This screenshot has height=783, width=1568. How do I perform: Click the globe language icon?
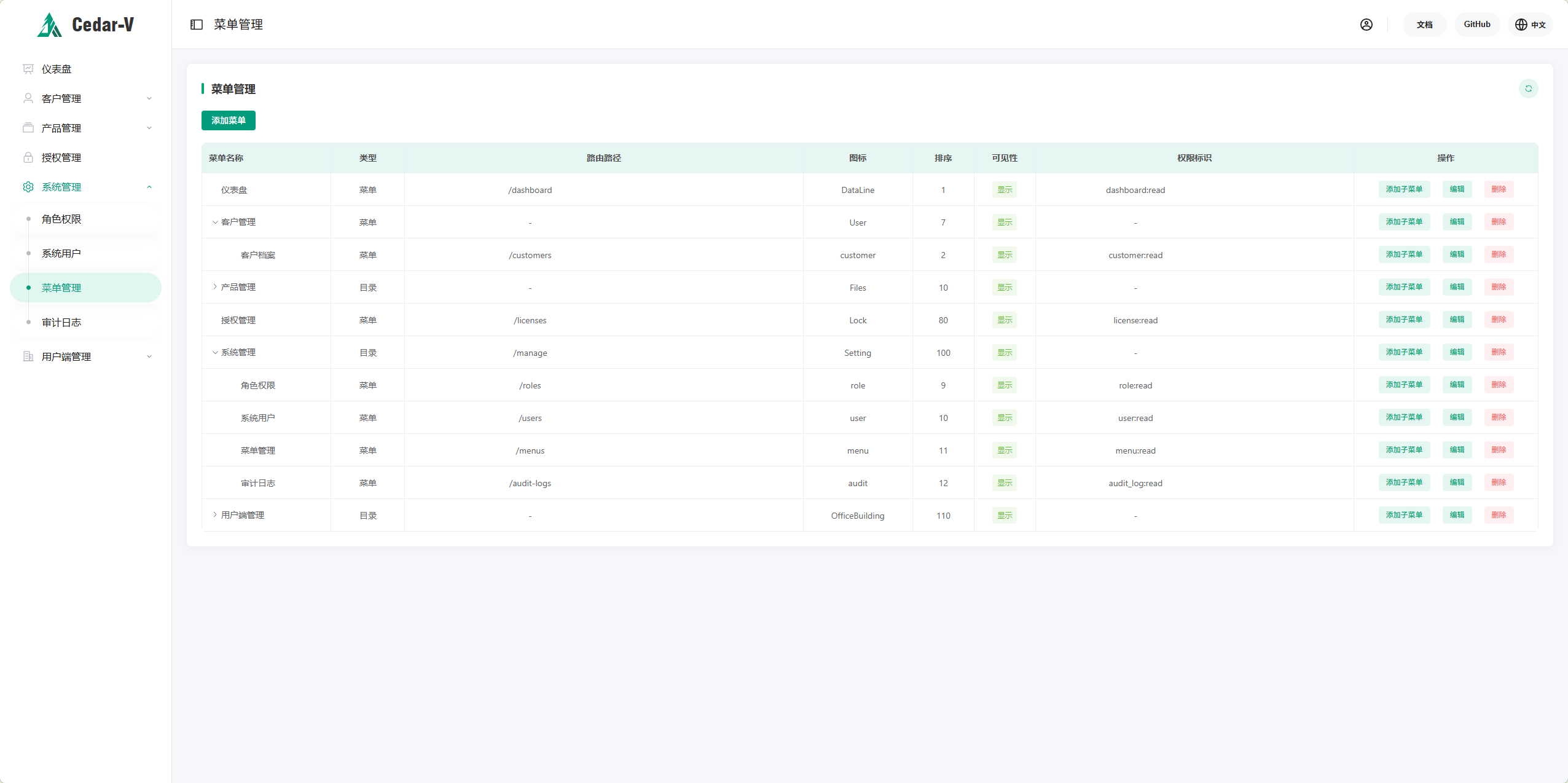1521,25
